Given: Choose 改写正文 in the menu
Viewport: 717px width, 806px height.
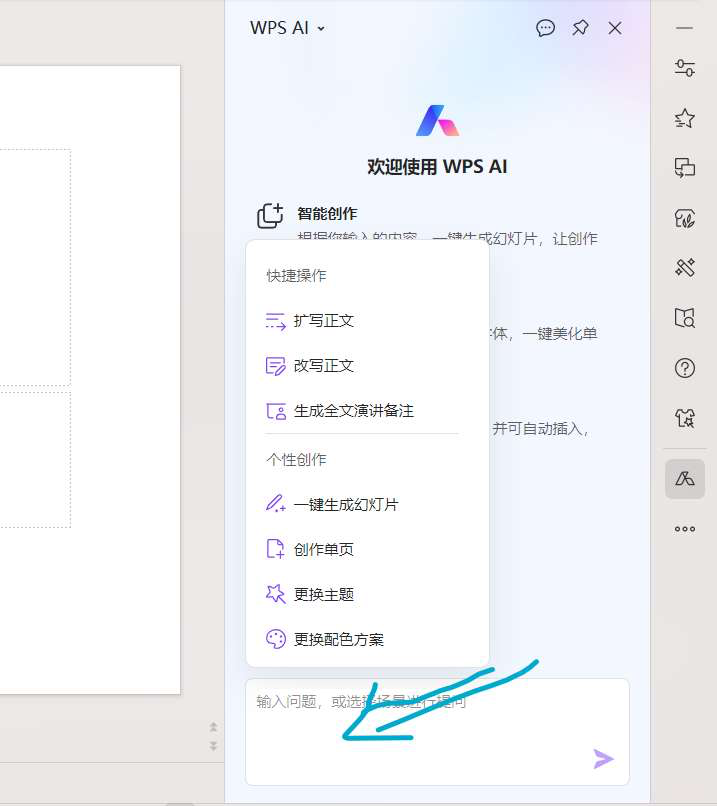Looking at the screenshot, I should [x=324, y=366].
